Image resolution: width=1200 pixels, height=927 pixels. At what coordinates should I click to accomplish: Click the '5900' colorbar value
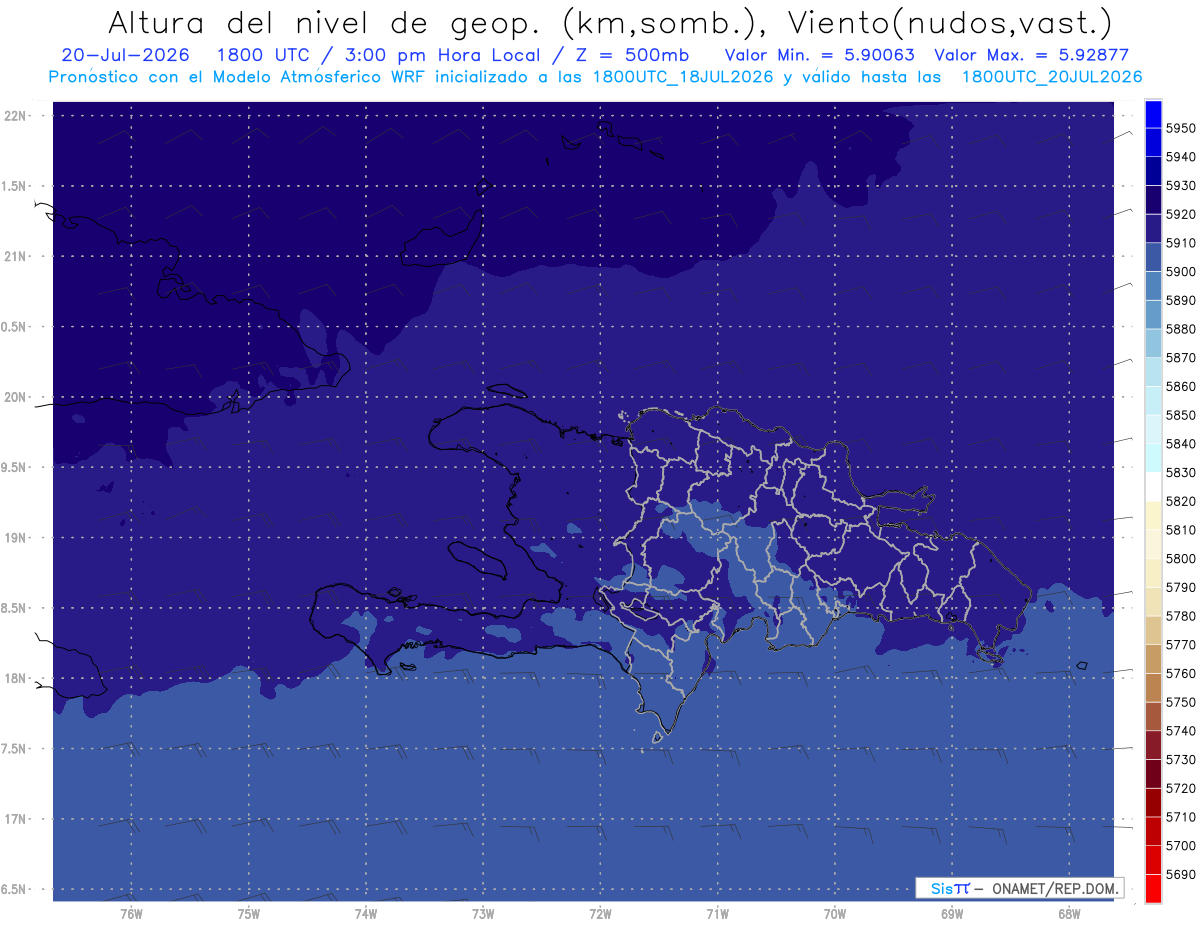(1181, 272)
